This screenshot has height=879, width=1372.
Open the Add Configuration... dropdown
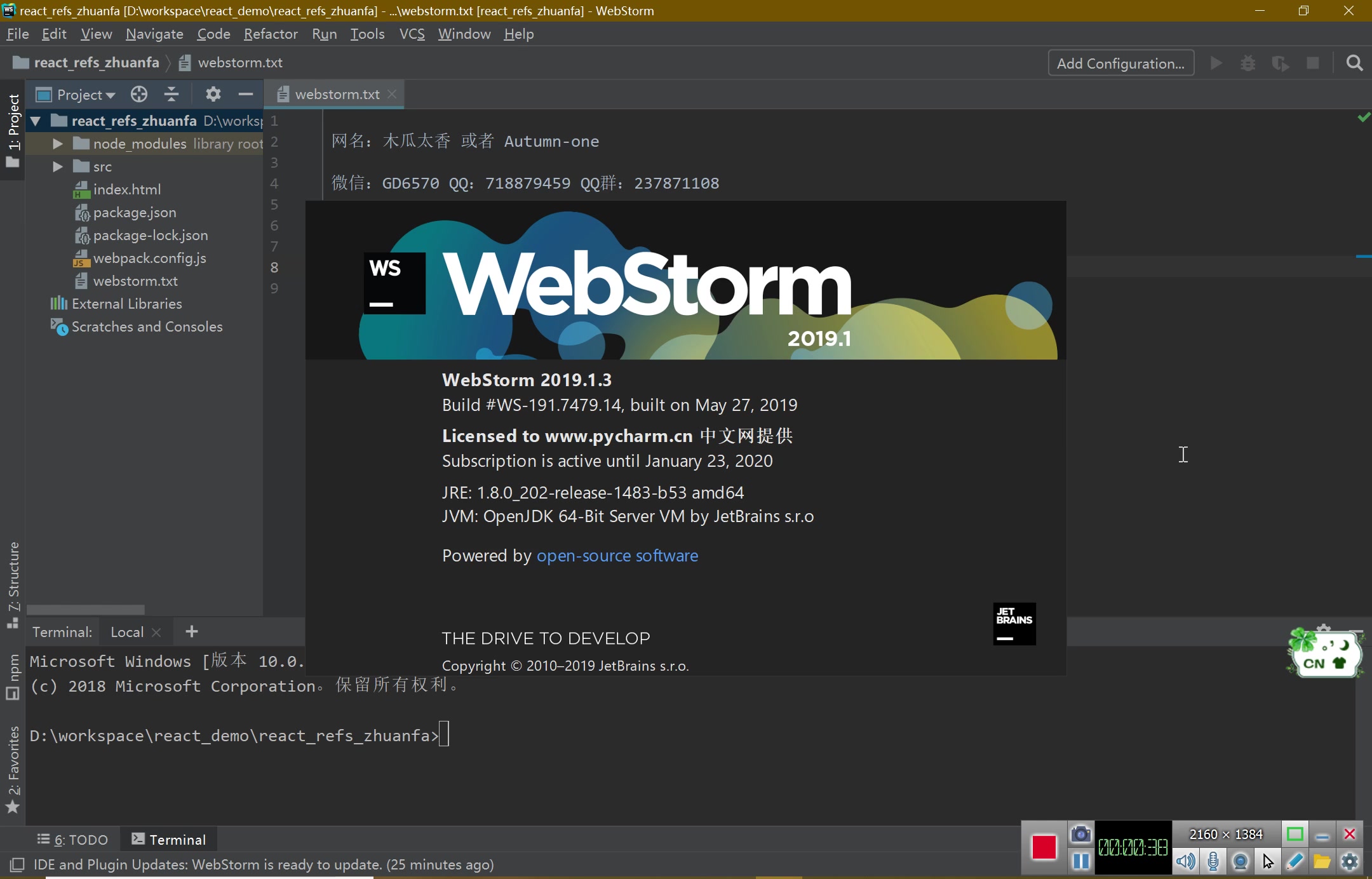(1120, 63)
